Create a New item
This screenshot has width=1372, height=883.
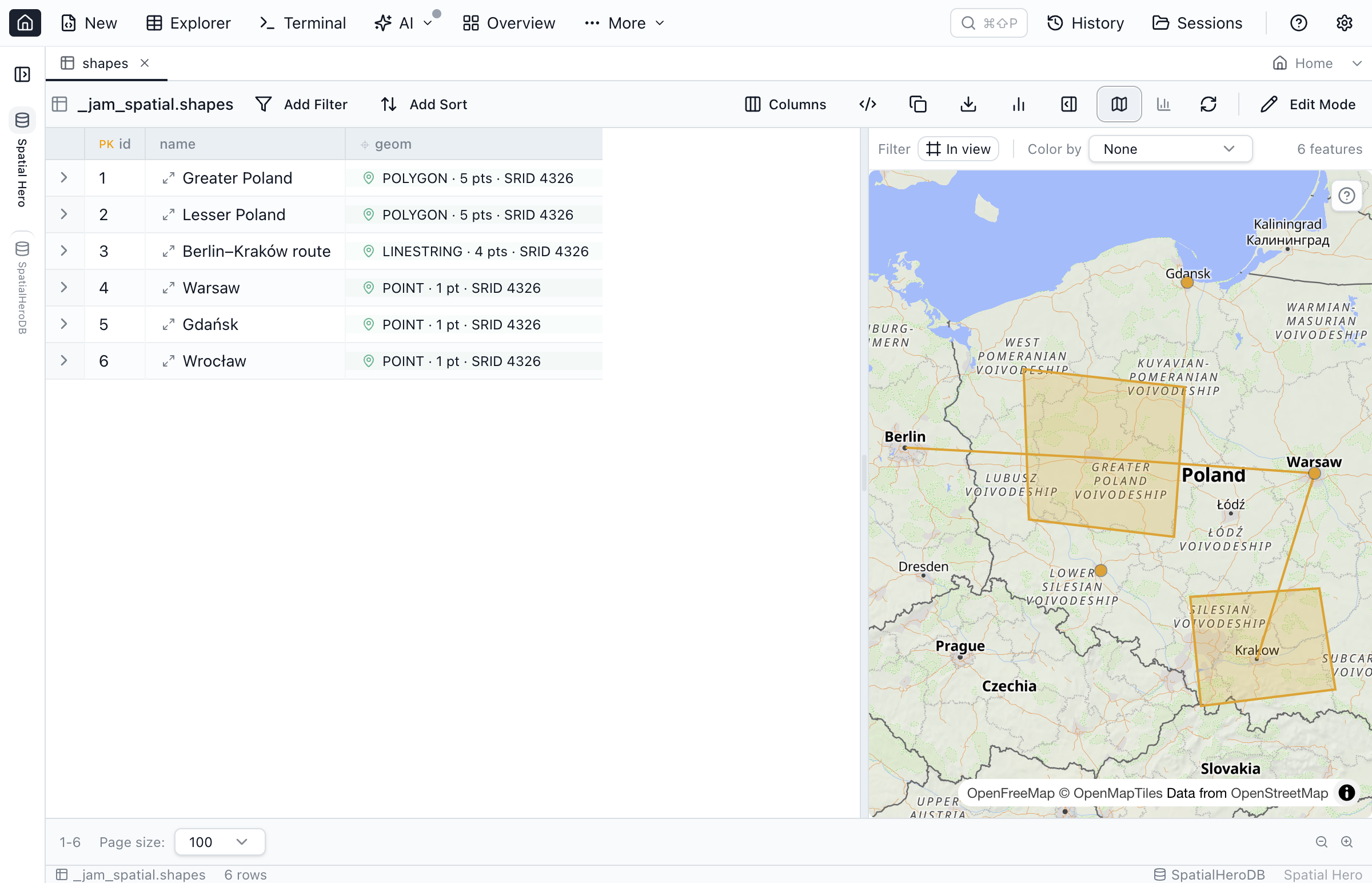pos(89,23)
